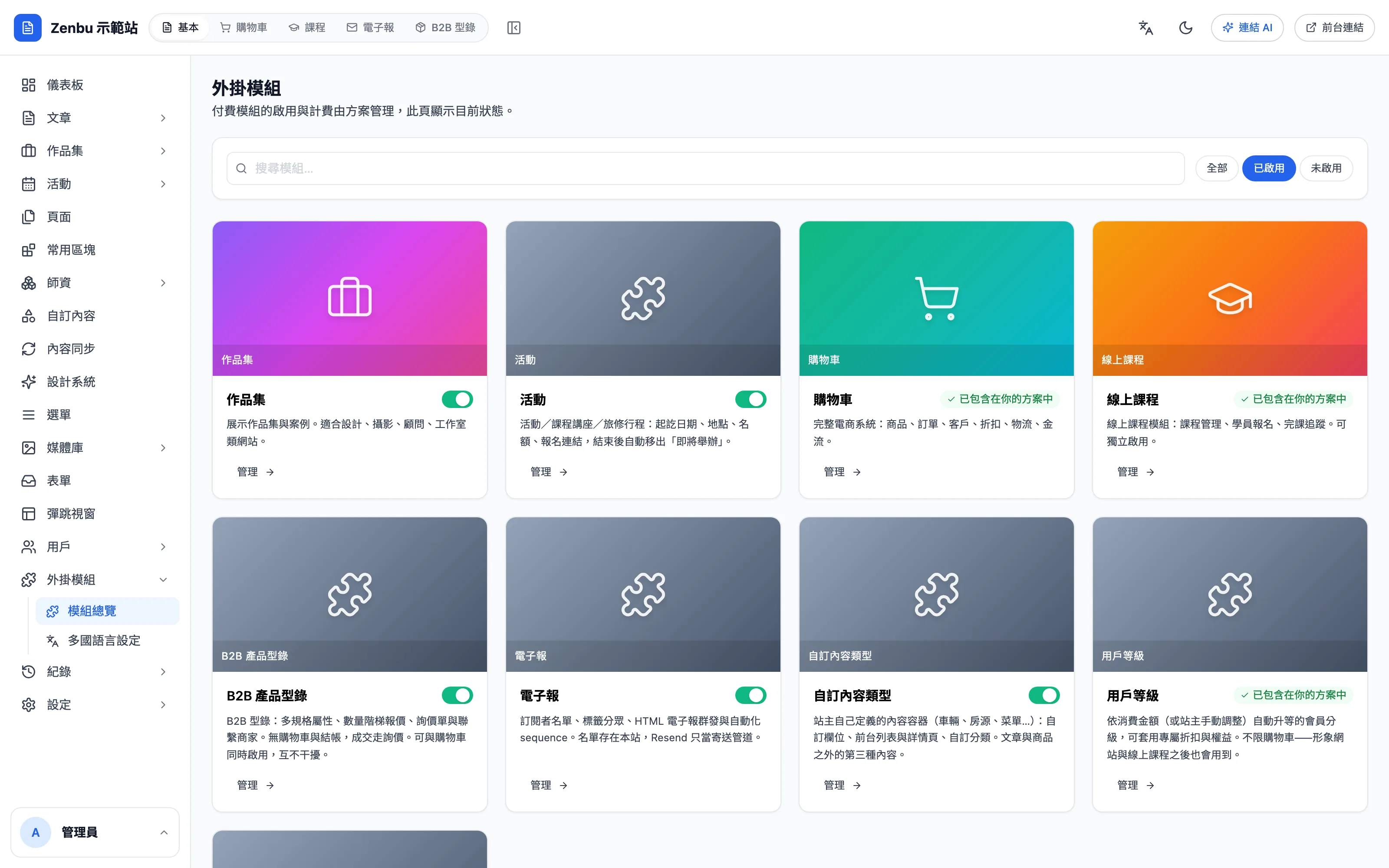
Task: Disable the 作品集 module toggle
Action: 458,399
